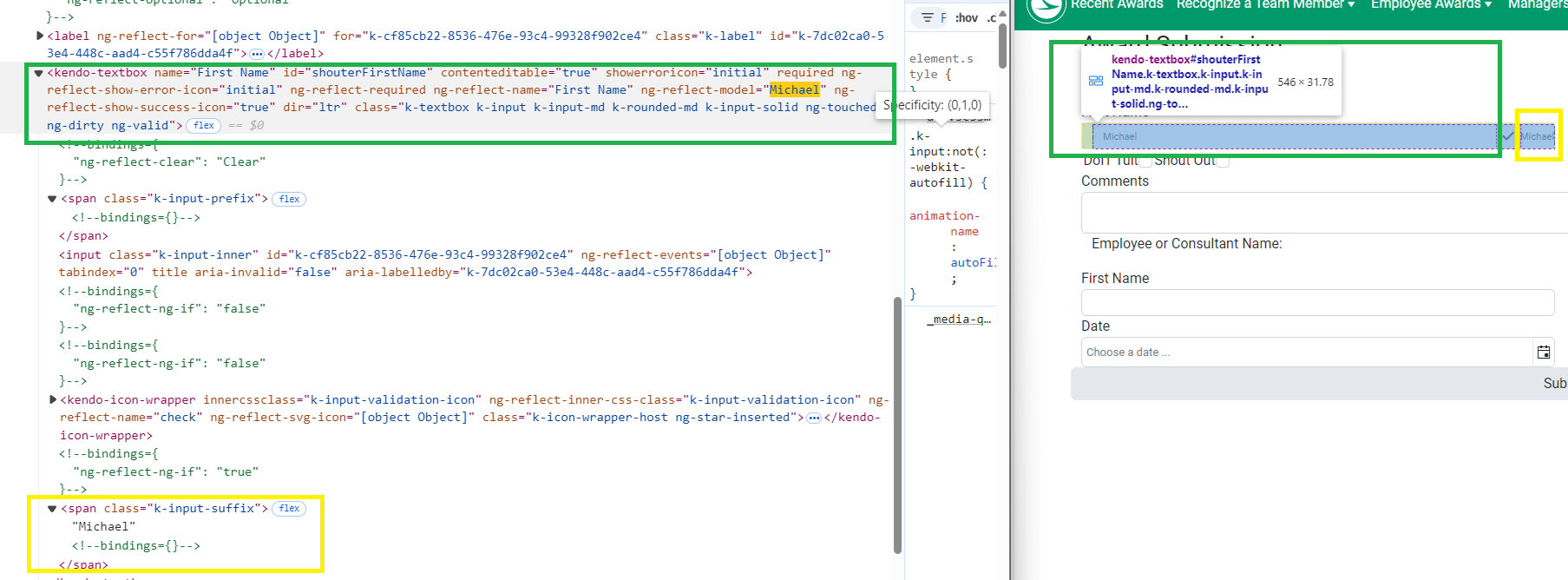Image resolution: width=1568 pixels, height=580 pixels.
Task: Click the flex badge on kendo-textbox element
Action: point(204,126)
